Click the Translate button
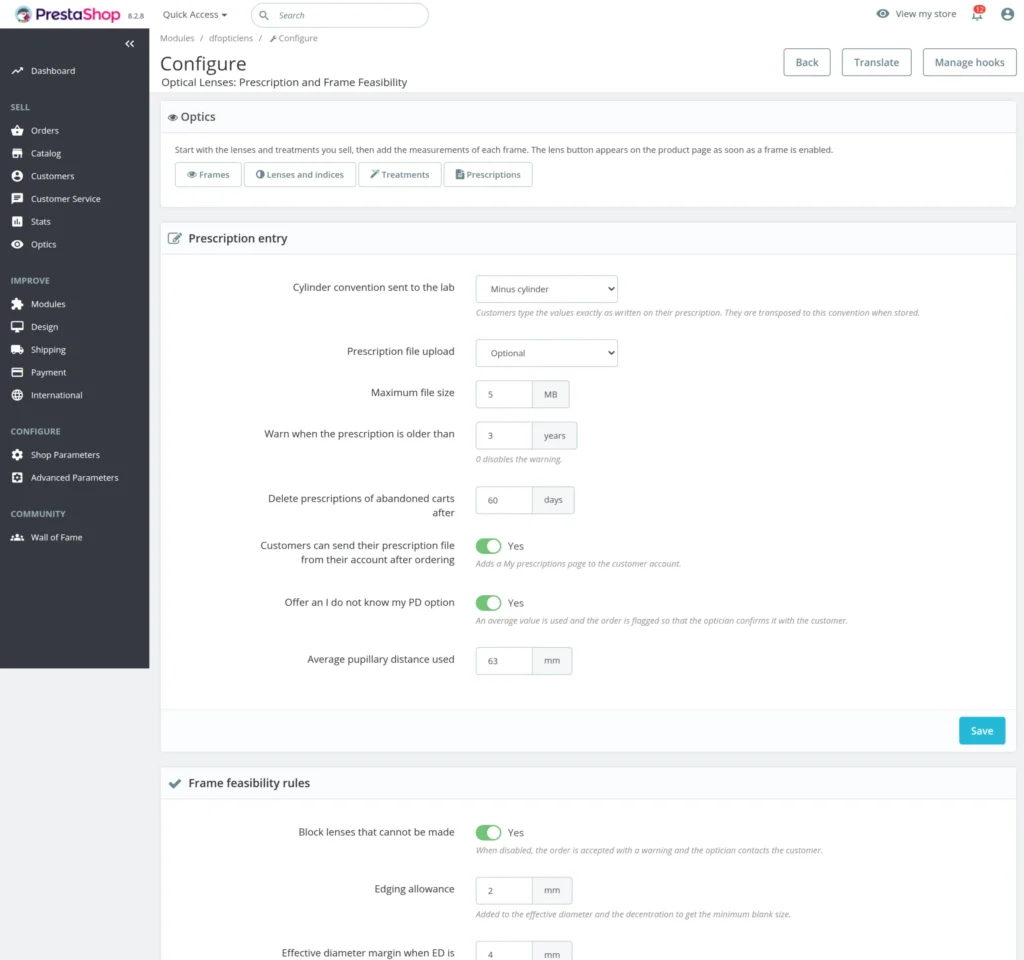The image size is (1024, 960). pos(876,62)
